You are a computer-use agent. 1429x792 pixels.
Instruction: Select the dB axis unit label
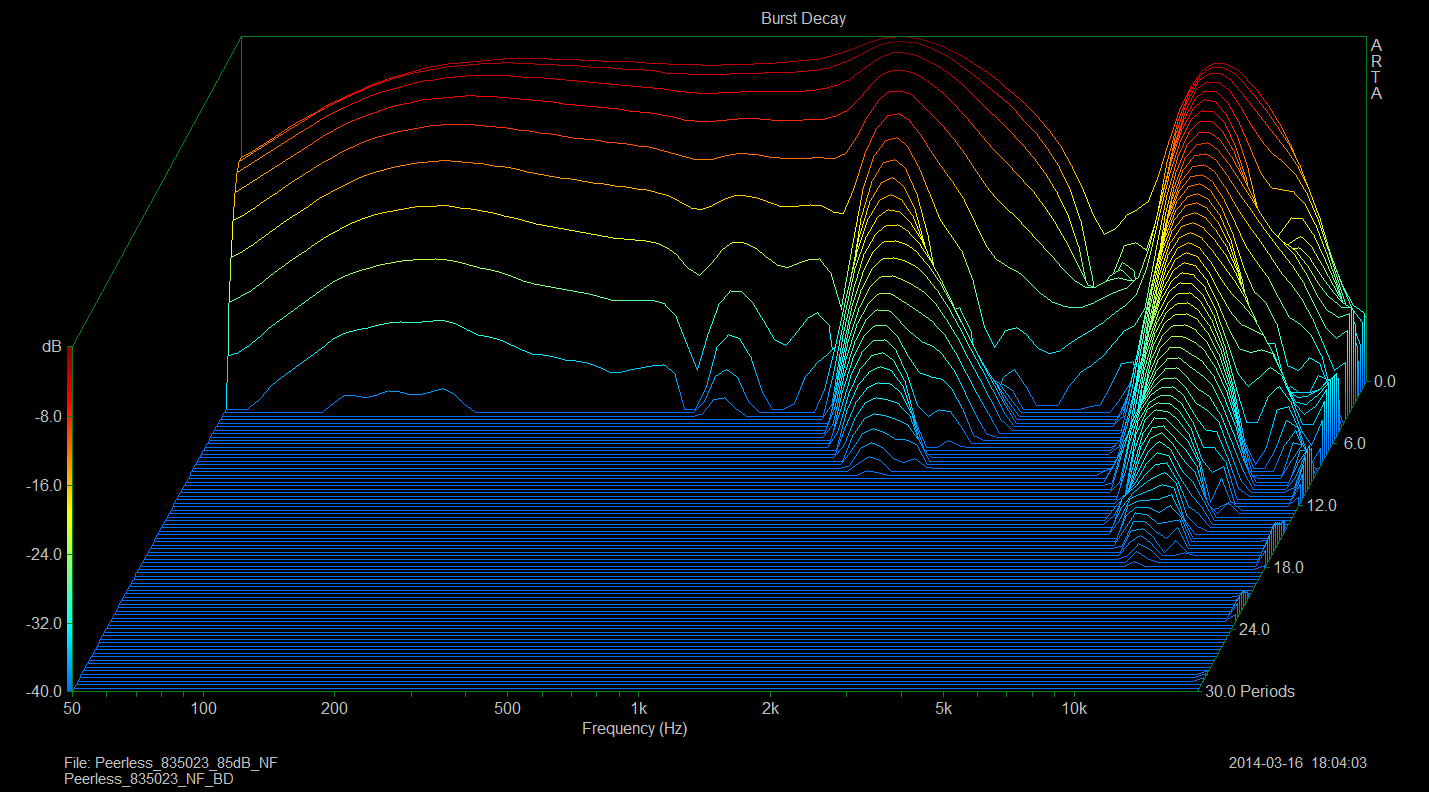coord(51,347)
